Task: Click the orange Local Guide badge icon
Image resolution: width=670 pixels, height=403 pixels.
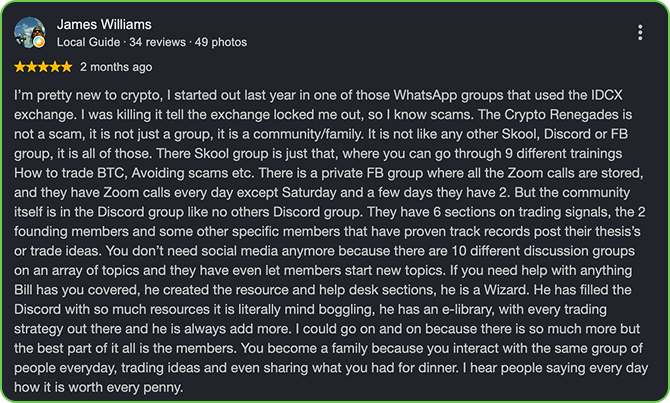Action: pyautogui.click(x=39, y=42)
